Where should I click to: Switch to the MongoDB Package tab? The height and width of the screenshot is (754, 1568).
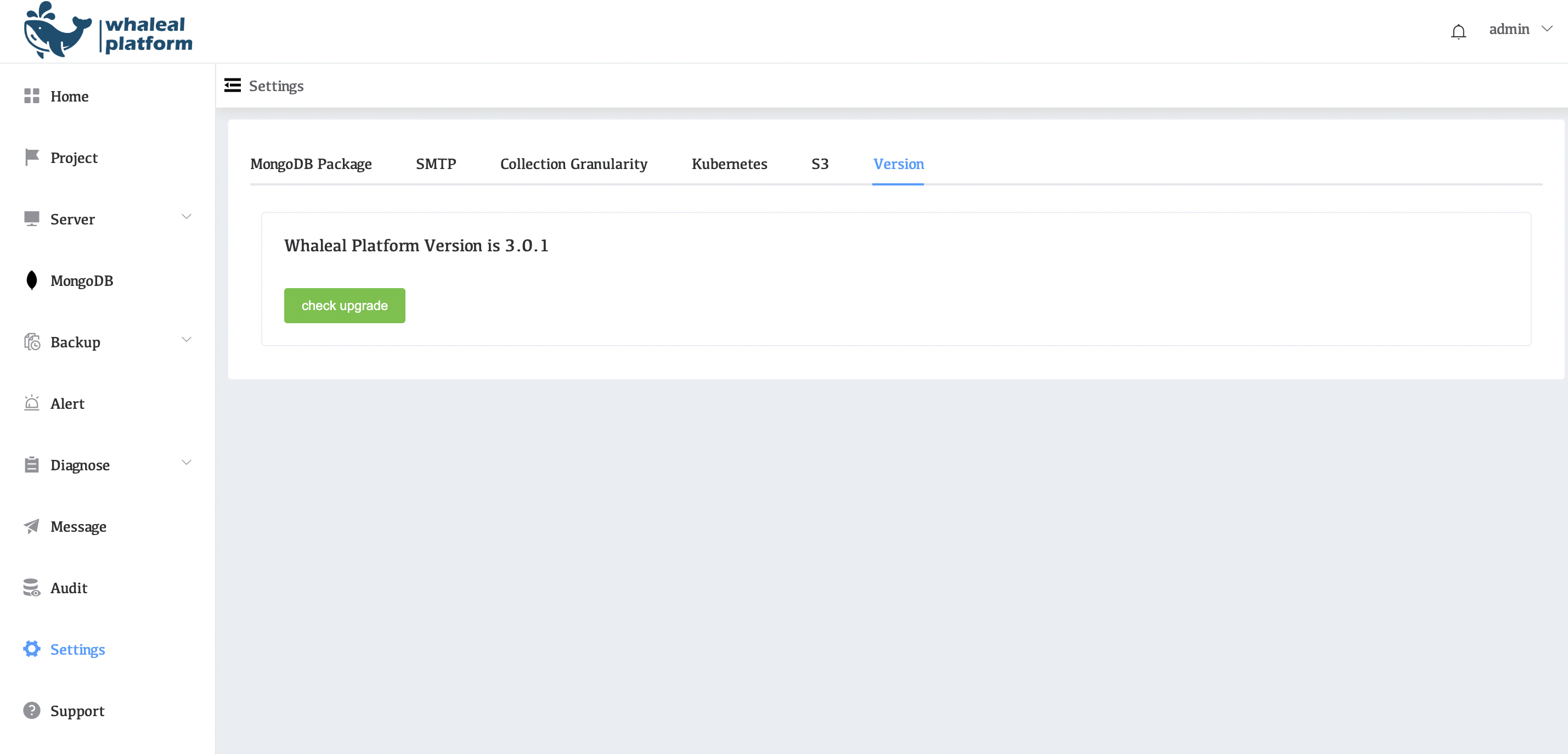click(x=311, y=165)
